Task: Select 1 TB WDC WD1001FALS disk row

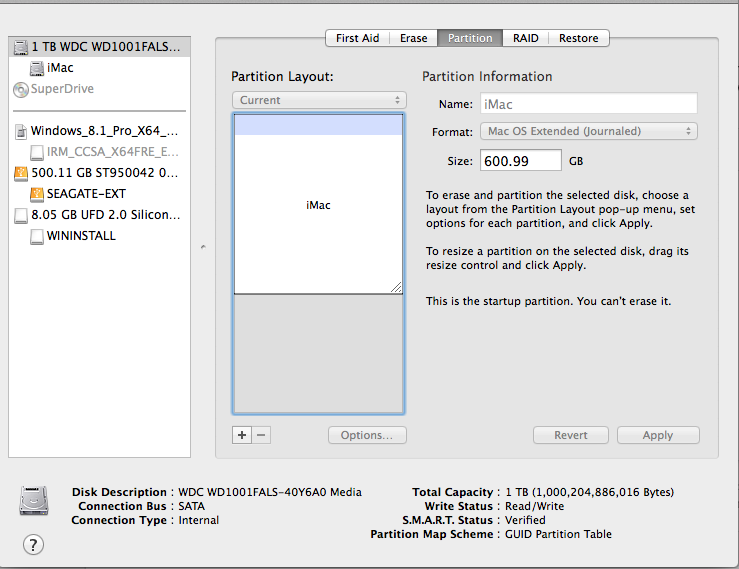Action: [x=99, y=47]
